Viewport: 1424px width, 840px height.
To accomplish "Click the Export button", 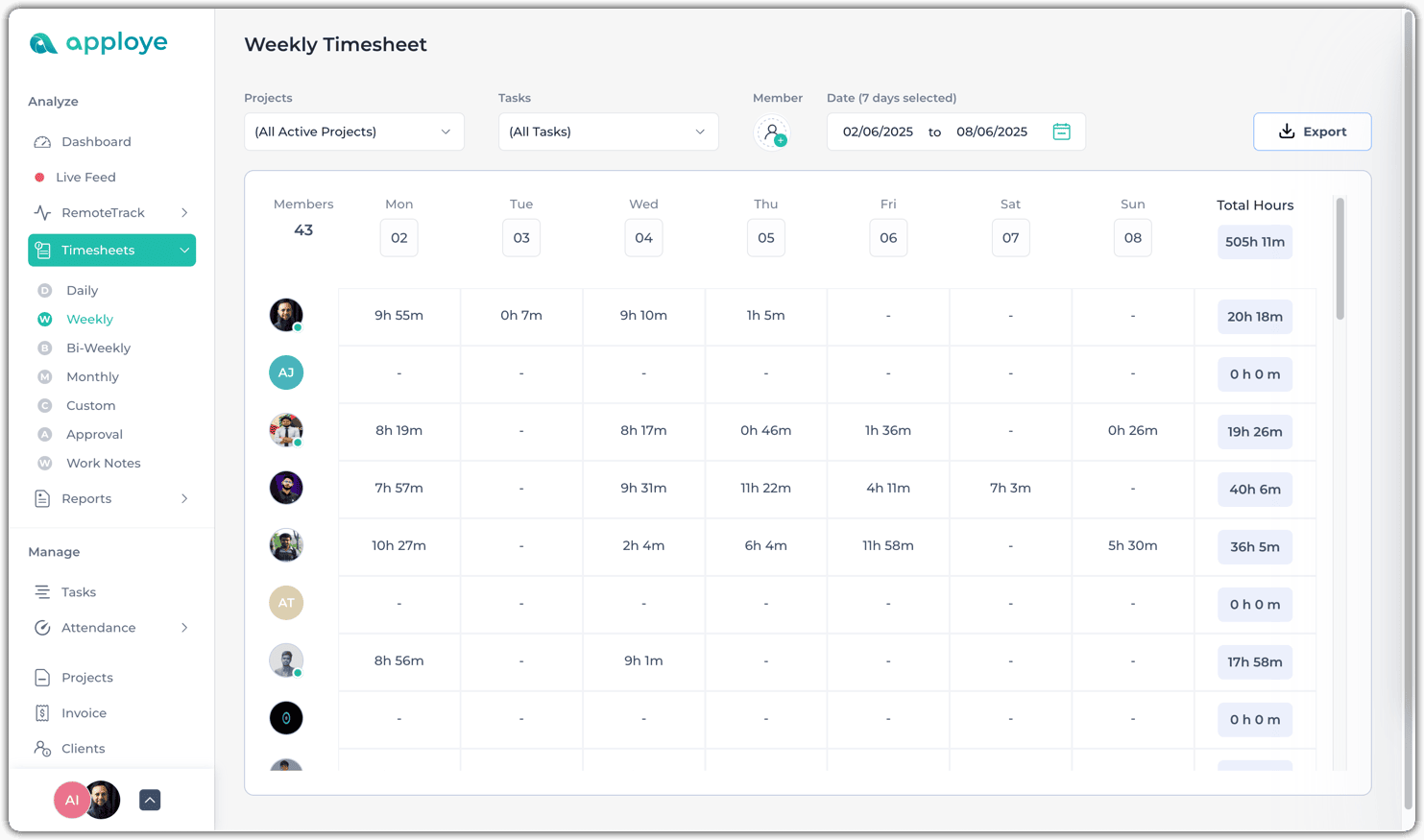I will click(x=1312, y=132).
